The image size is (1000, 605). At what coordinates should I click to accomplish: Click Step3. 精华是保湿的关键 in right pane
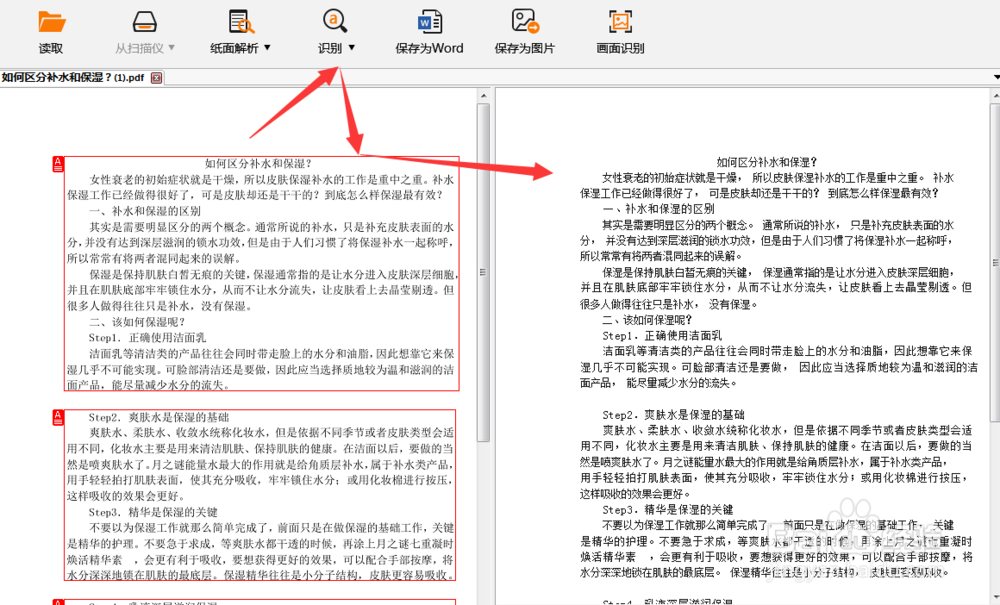668,510
